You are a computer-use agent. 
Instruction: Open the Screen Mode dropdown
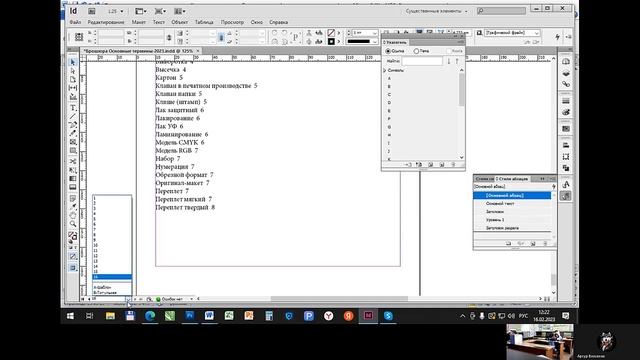160,11
